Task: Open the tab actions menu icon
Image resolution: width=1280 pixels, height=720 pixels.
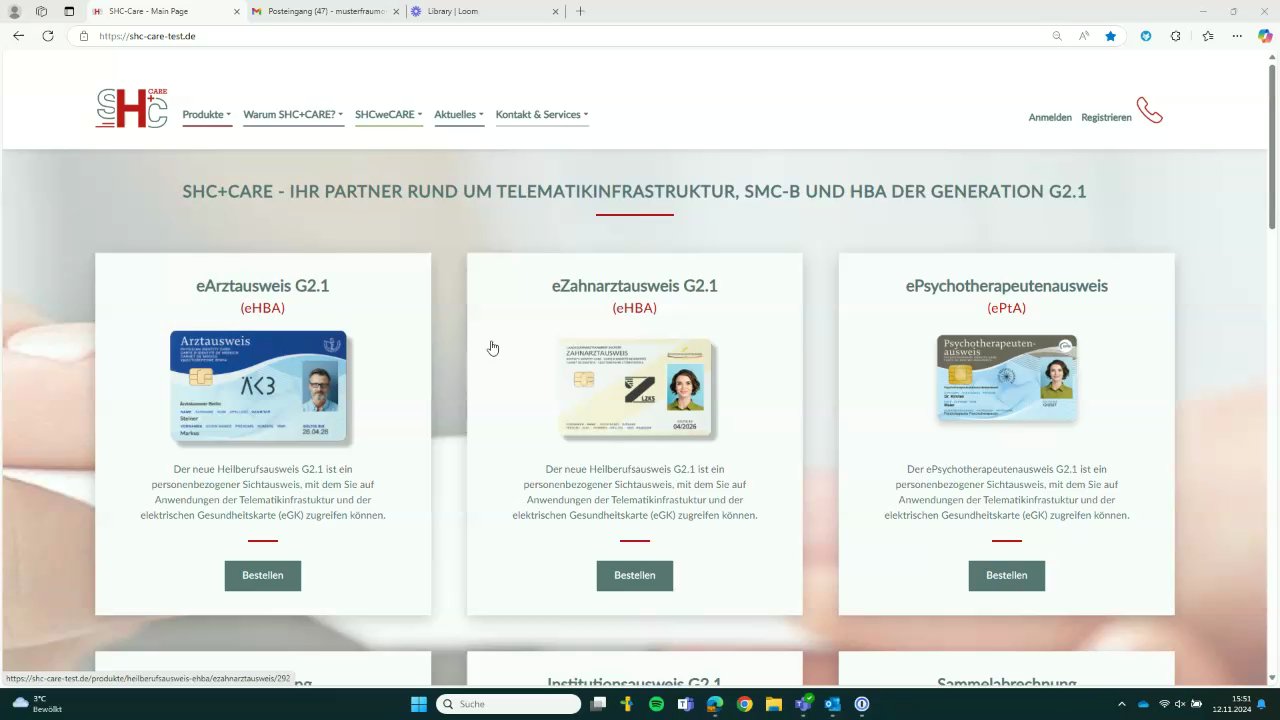Action: pos(69,11)
